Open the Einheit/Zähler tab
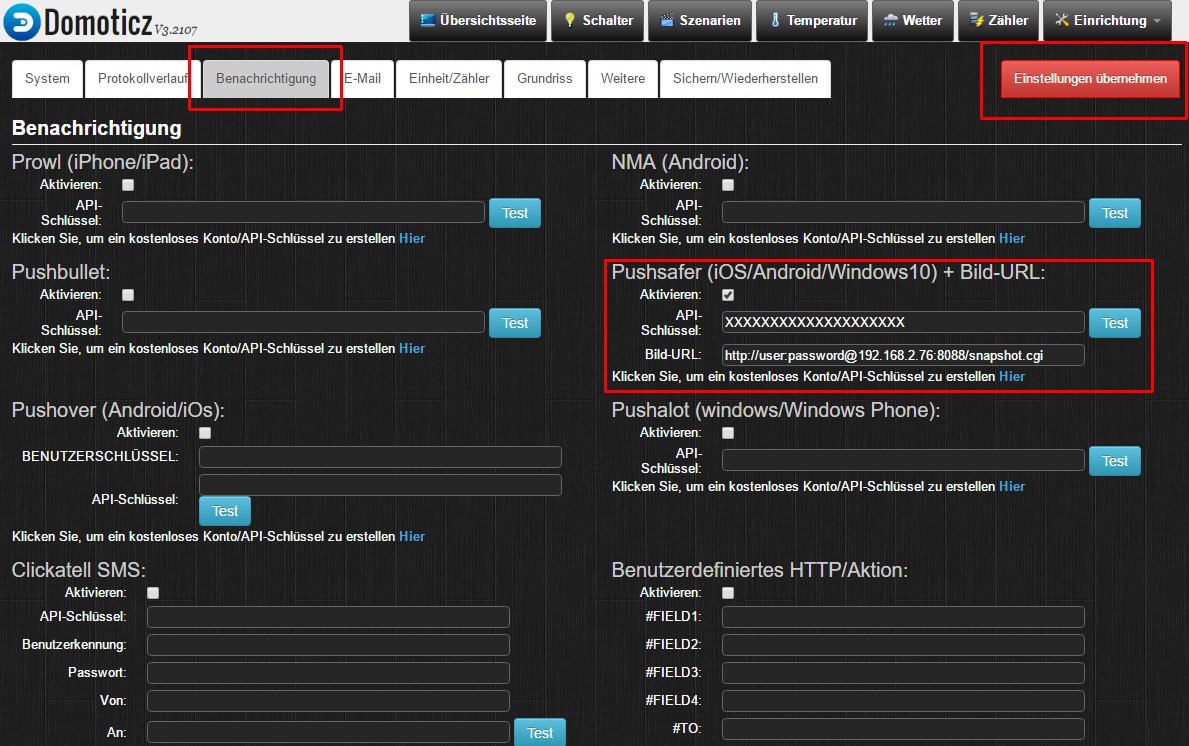This screenshot has width=1189, height=746. [449, 79]
